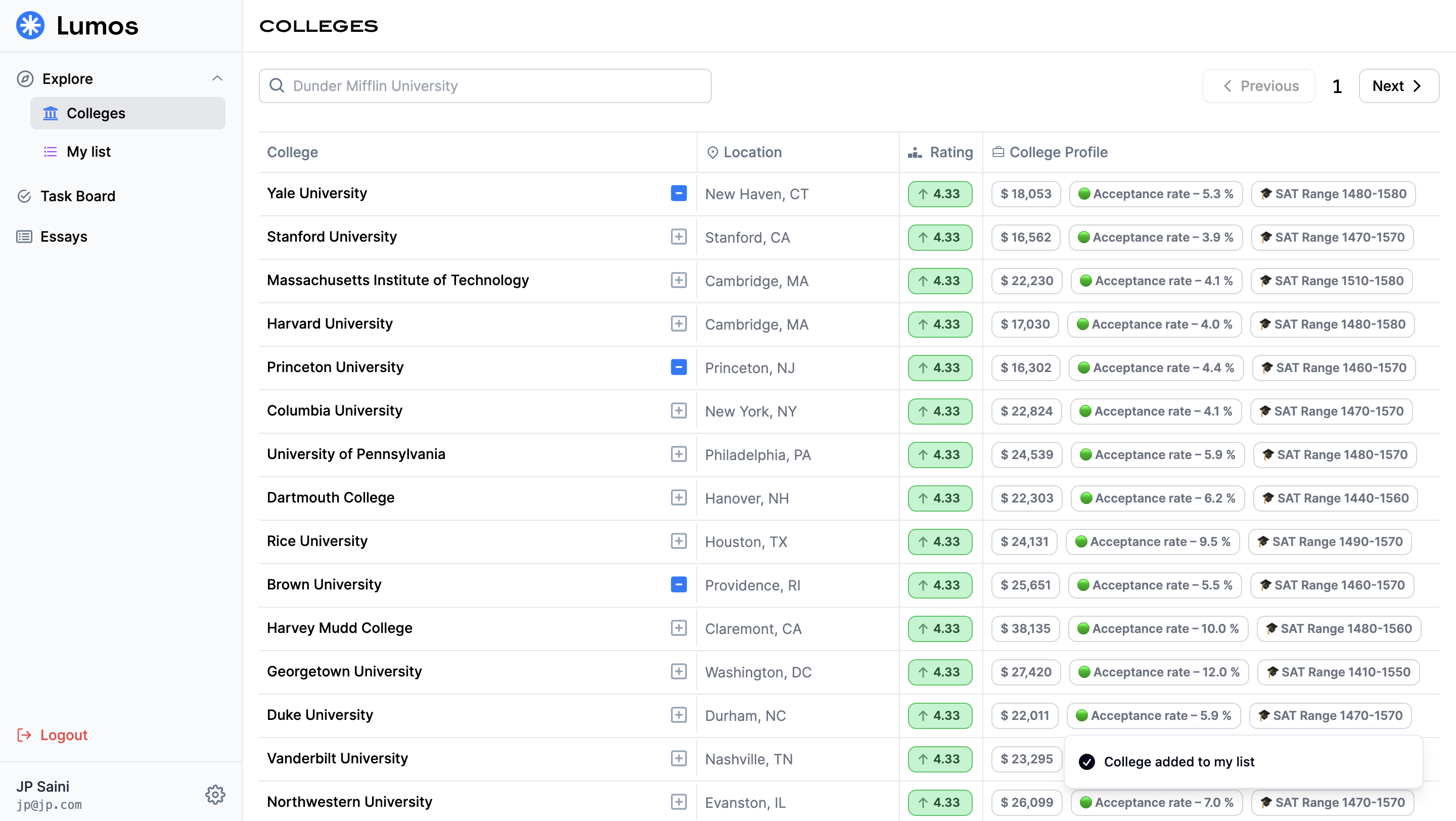Viewport: 1456px width, 821px height.
Task: Open settings via the gear icon
Action: [215, 794]
